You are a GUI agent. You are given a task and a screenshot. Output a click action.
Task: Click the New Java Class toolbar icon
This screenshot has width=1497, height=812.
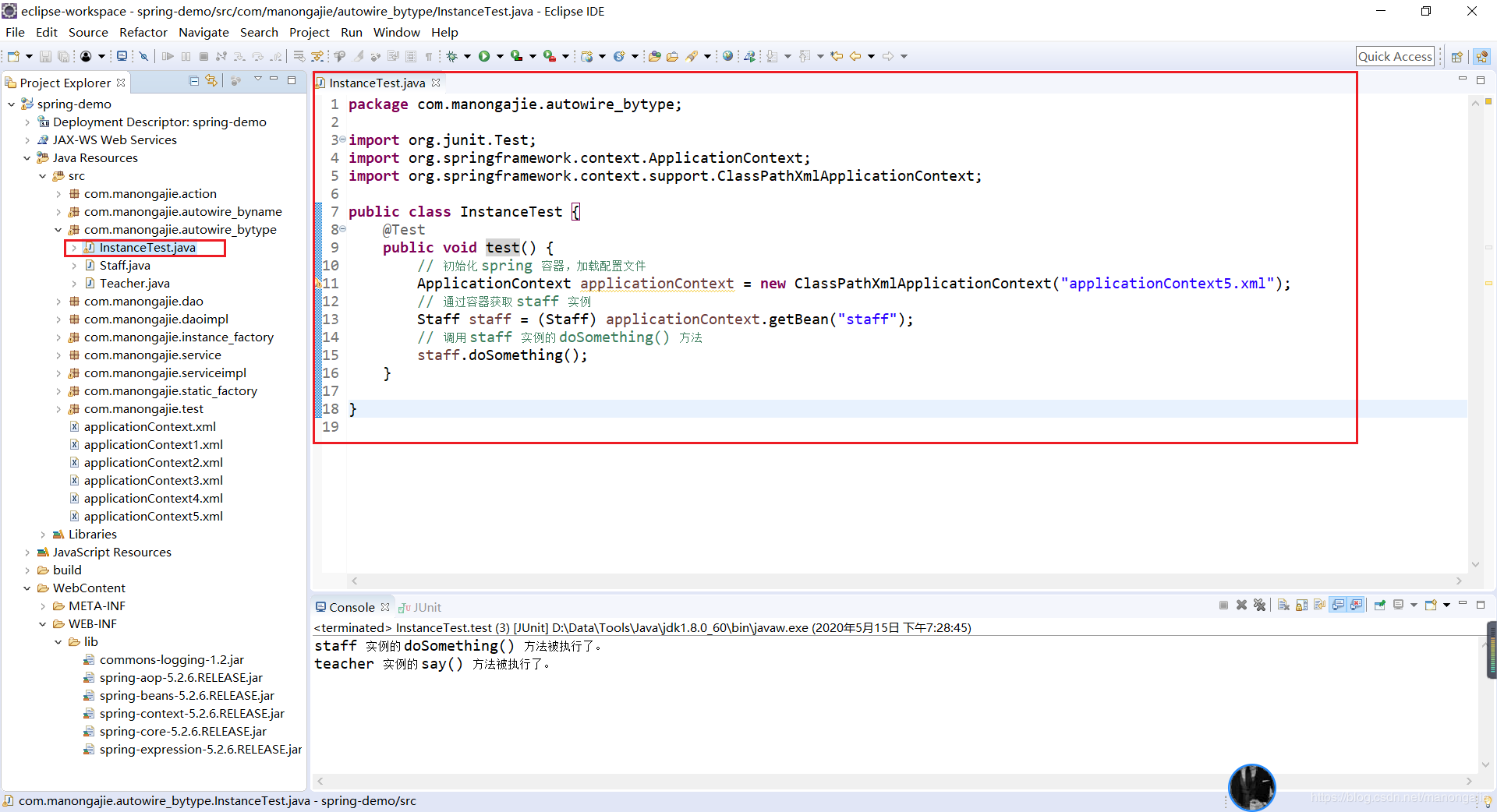point(619,56)
